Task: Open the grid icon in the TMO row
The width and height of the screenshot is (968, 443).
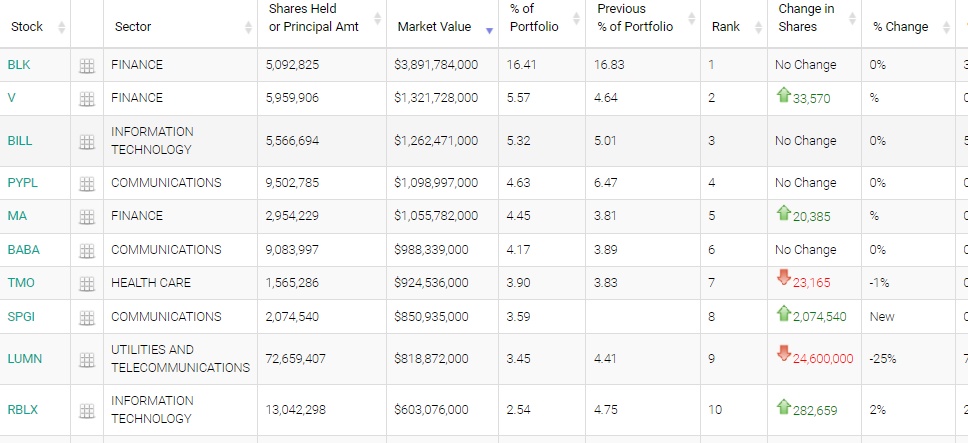Action: pyautogui.click(x=87, y=284)
